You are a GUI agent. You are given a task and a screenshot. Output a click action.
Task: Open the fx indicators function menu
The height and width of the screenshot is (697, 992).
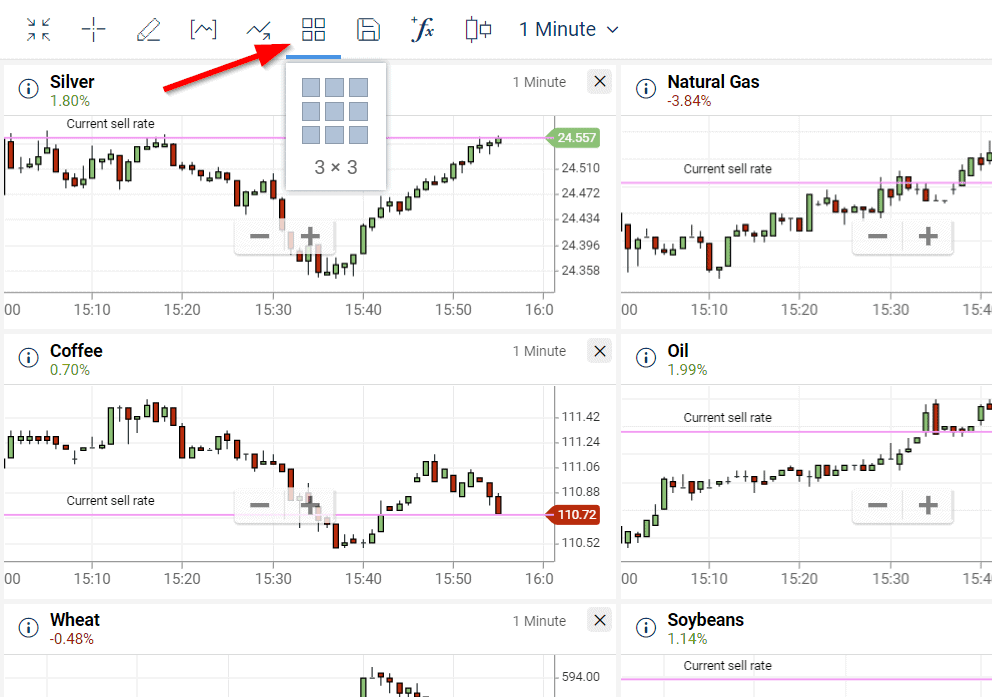(x=423, y=30)
